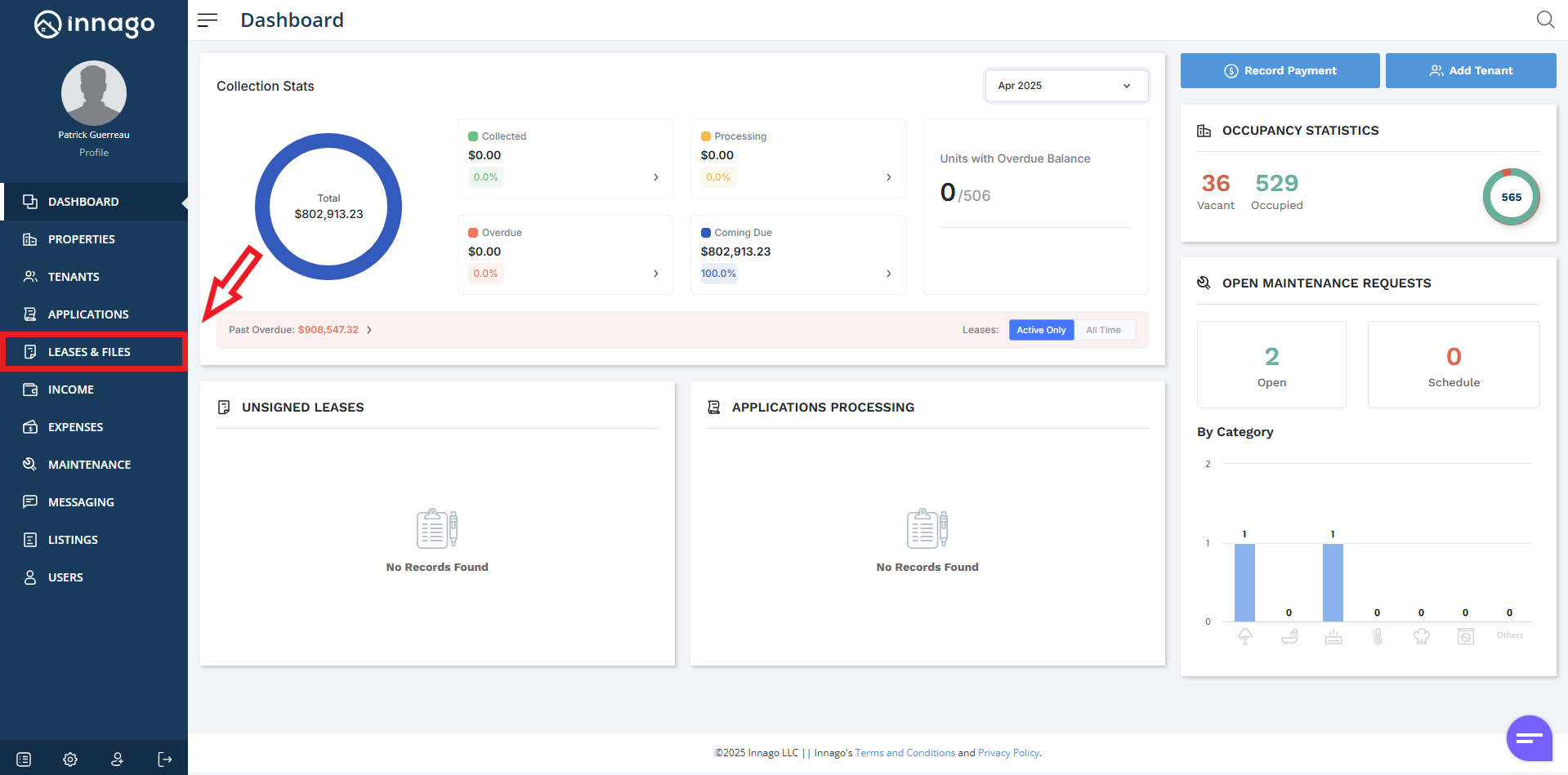Screen dimensions: 1568x775
Task: Click the Patrick Guerreau profile avatar
Action: [x=94, y=93]
